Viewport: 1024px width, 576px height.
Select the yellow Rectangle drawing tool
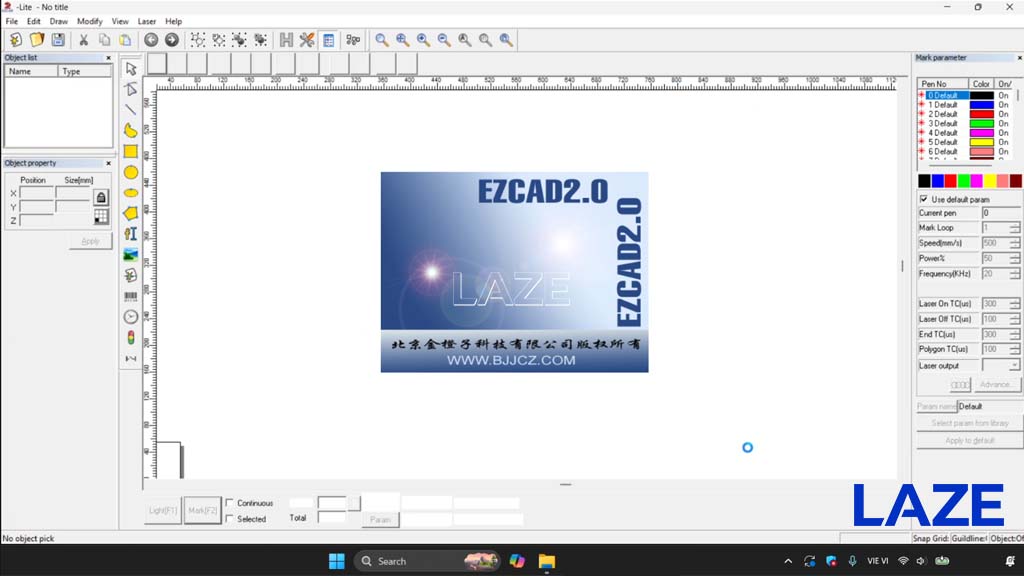[x=131, y=152]
